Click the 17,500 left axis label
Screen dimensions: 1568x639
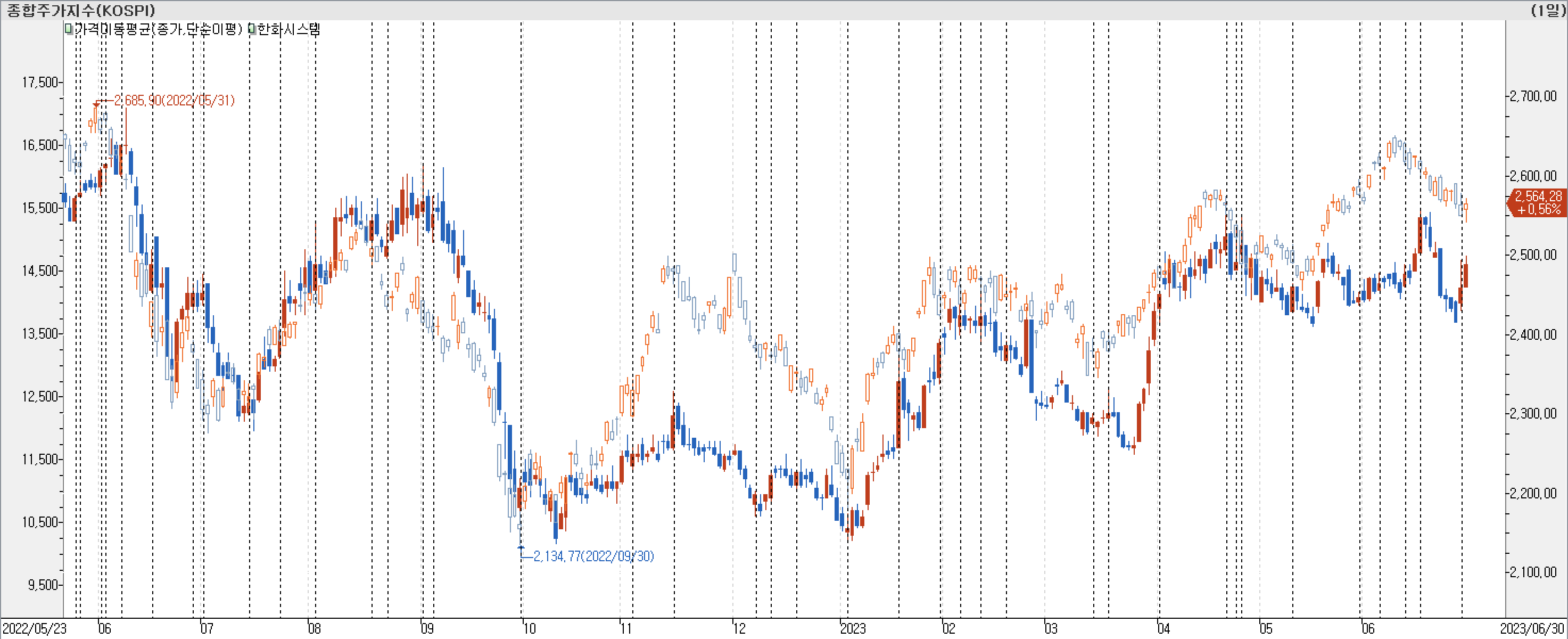coord(40,82)
